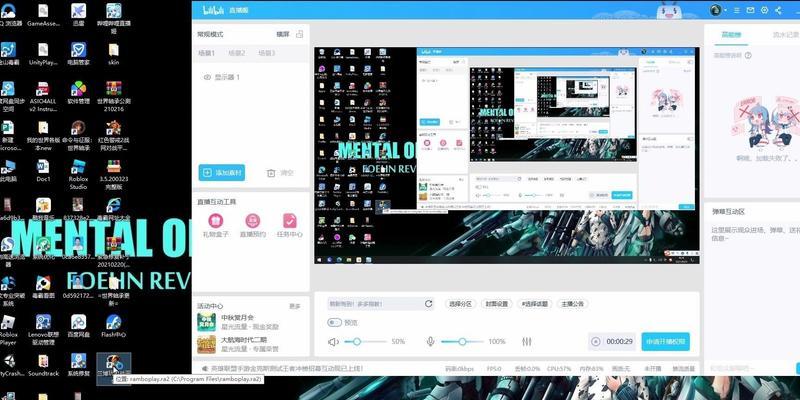Open the 迅雷 desktop shortcut

78,14
